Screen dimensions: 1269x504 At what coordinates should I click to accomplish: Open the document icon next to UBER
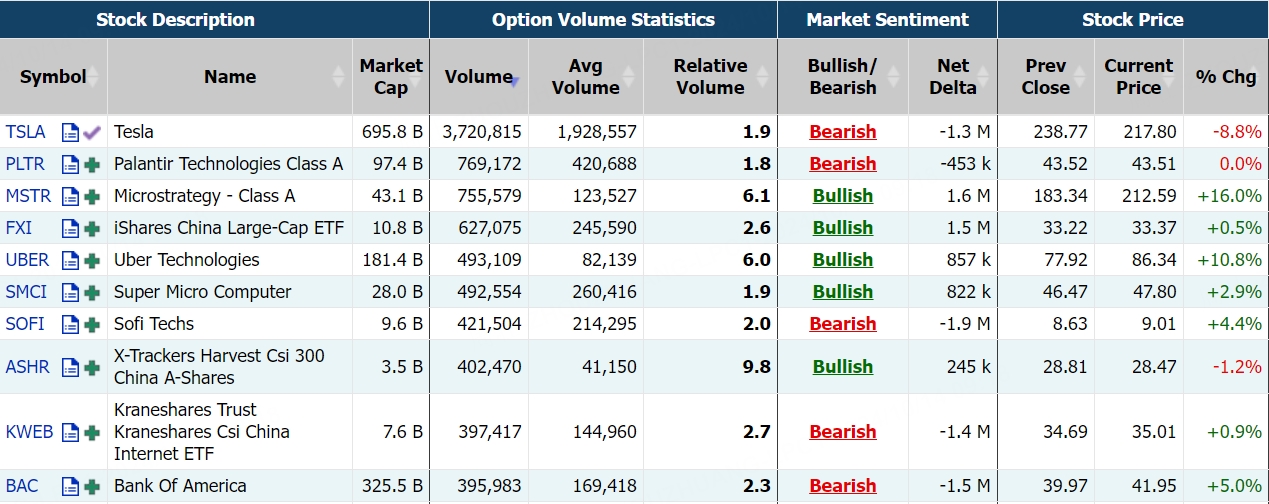70,260
